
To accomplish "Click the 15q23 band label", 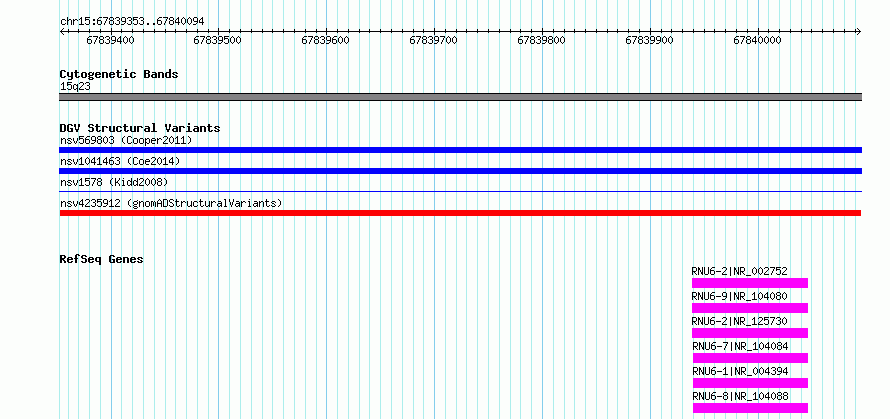I will click(75, 87).
